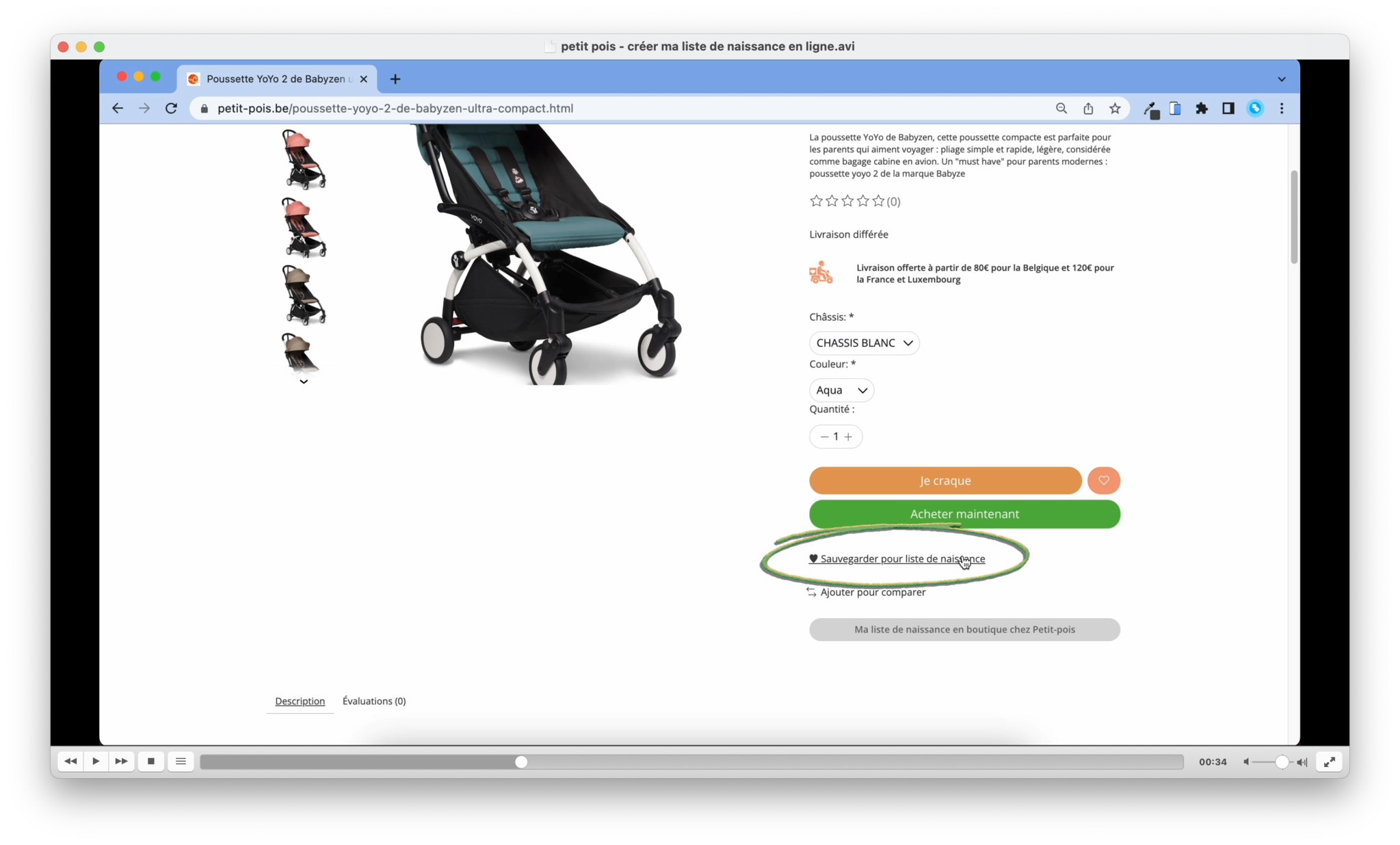Click the compare arrows icon

tap(810, 591)
